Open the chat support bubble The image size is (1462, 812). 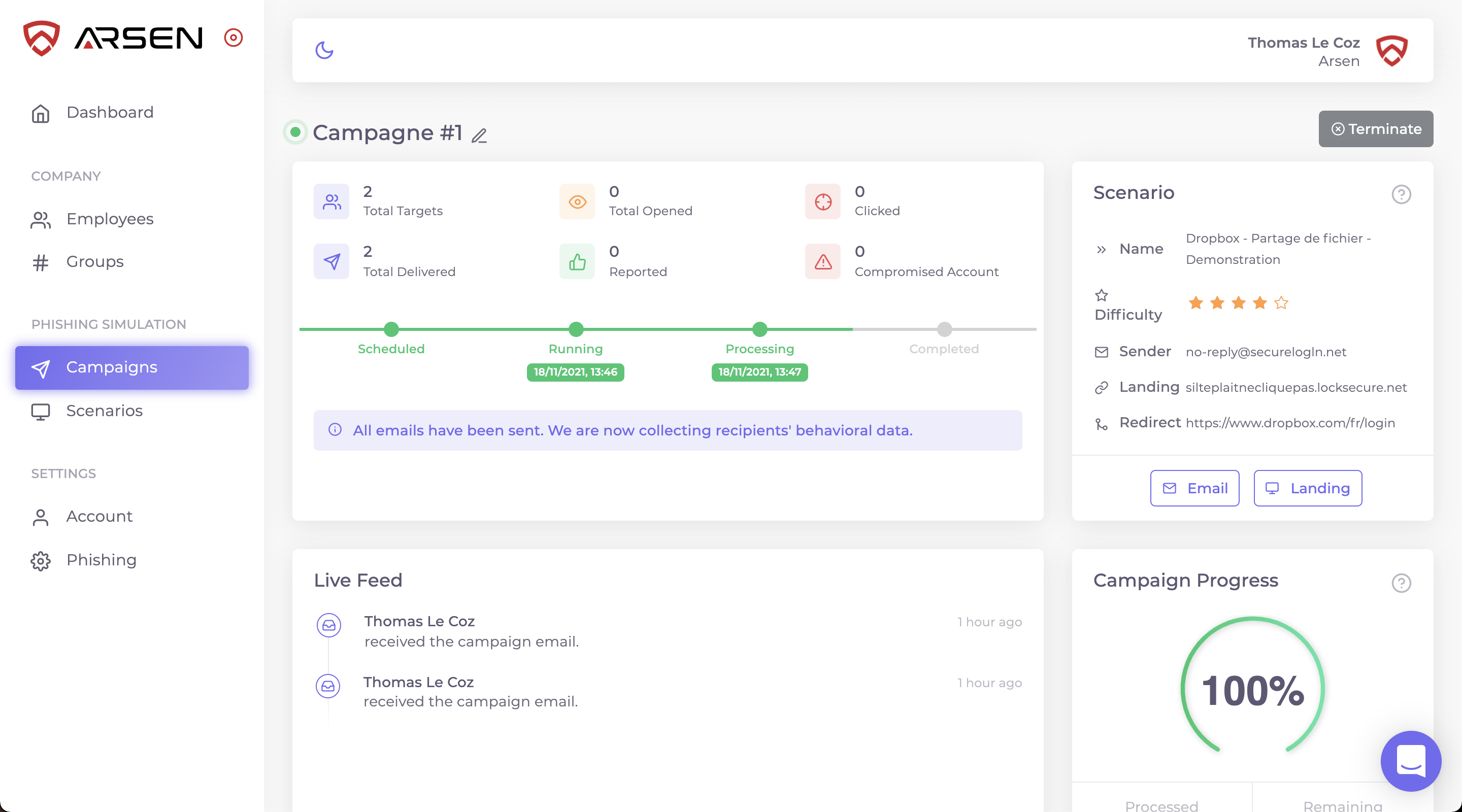point(1411,761)
